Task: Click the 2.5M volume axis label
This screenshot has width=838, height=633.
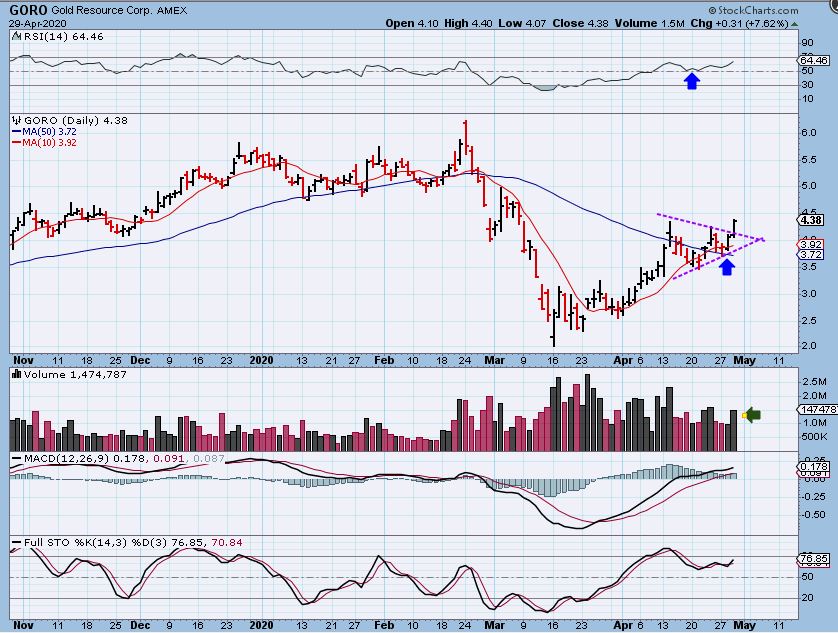Action: (814, 382)
